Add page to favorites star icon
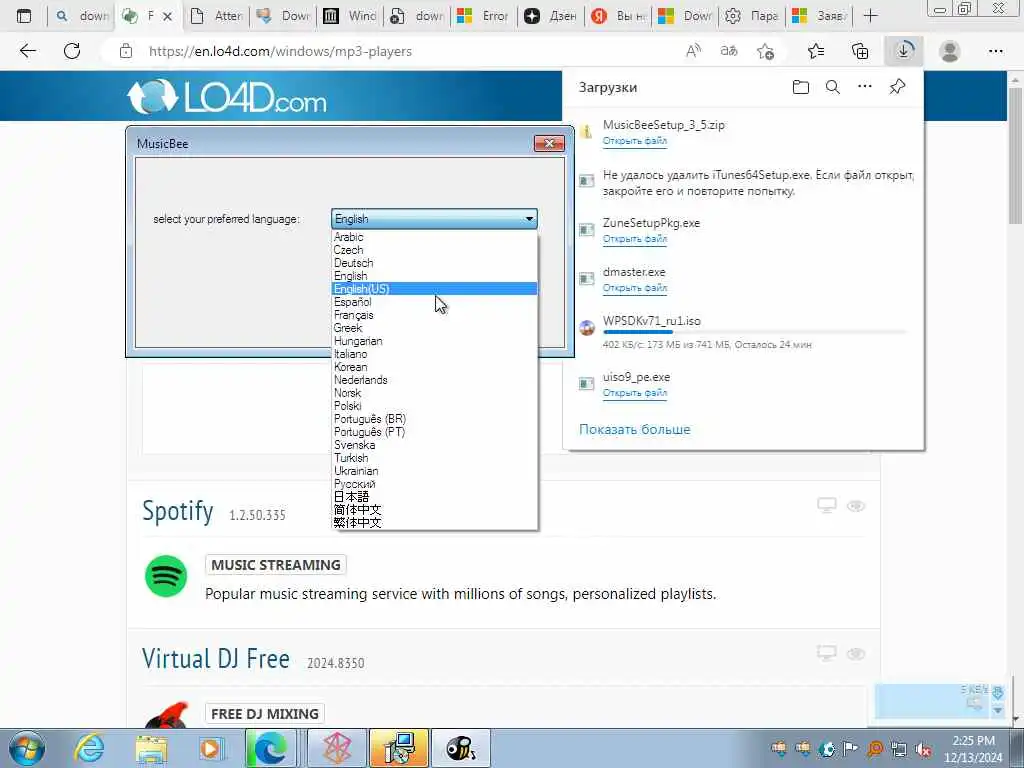Image resolution: width=1024 pixels, height=768 pixels. pos(765,51)
